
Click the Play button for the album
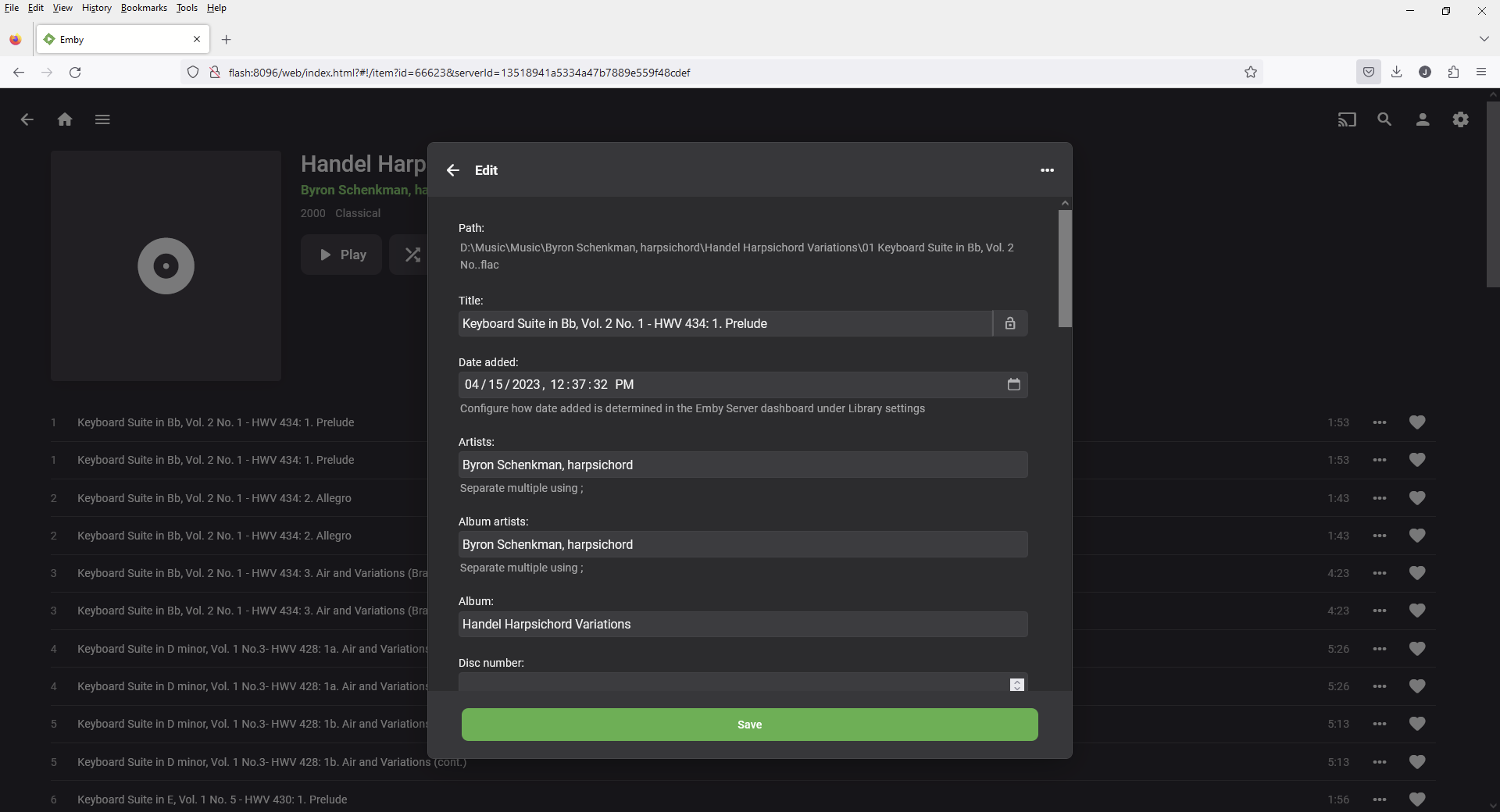[341, 255]
